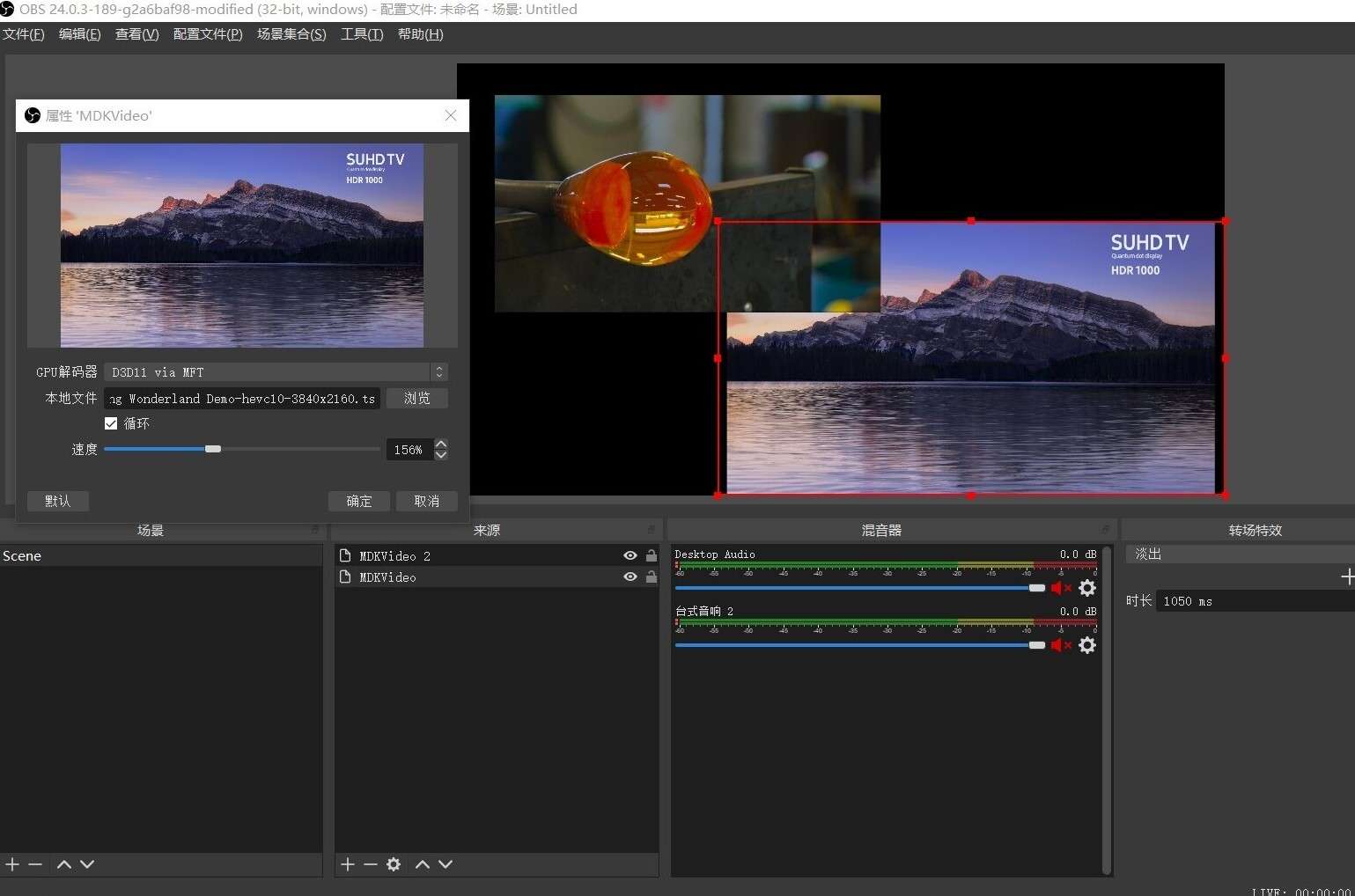Unmute 台式音响 2 speaker icon
1355x896 pixels.
click(x=1060, y=645)
